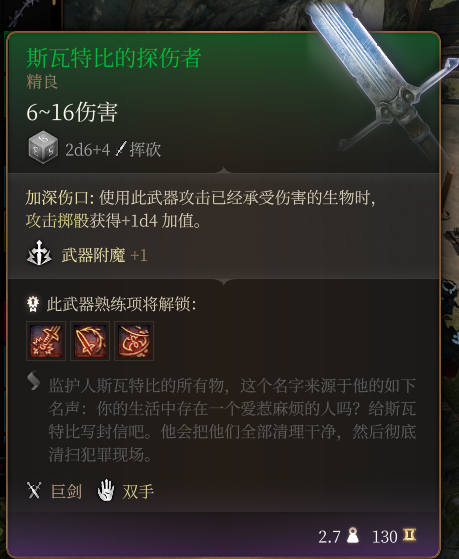This screenshot has width=459, height=559.
Task: Click the lore description quill icon
Action: coord(34,380)
